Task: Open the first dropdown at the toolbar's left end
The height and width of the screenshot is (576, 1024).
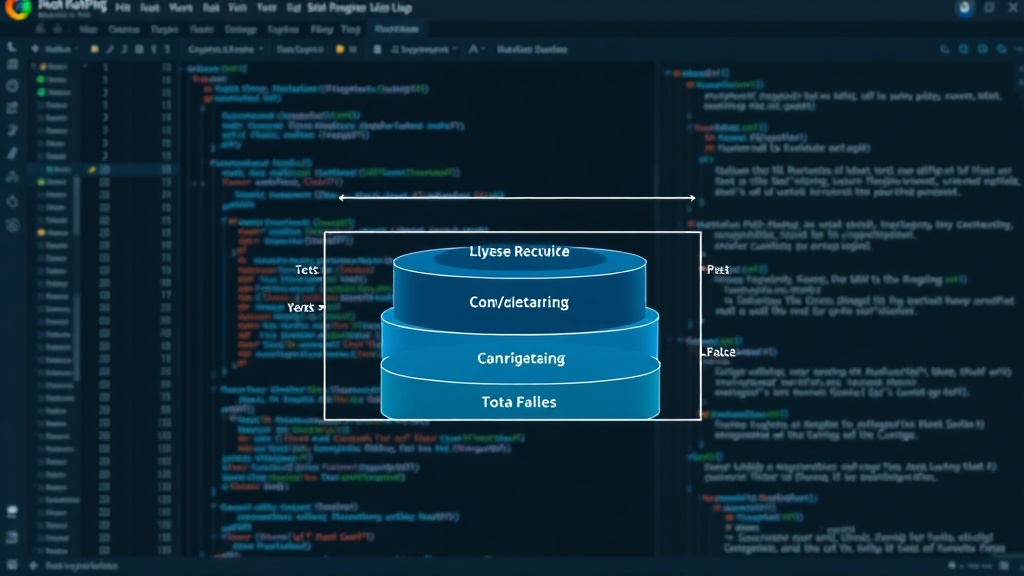Action: [x=57, y=49]
